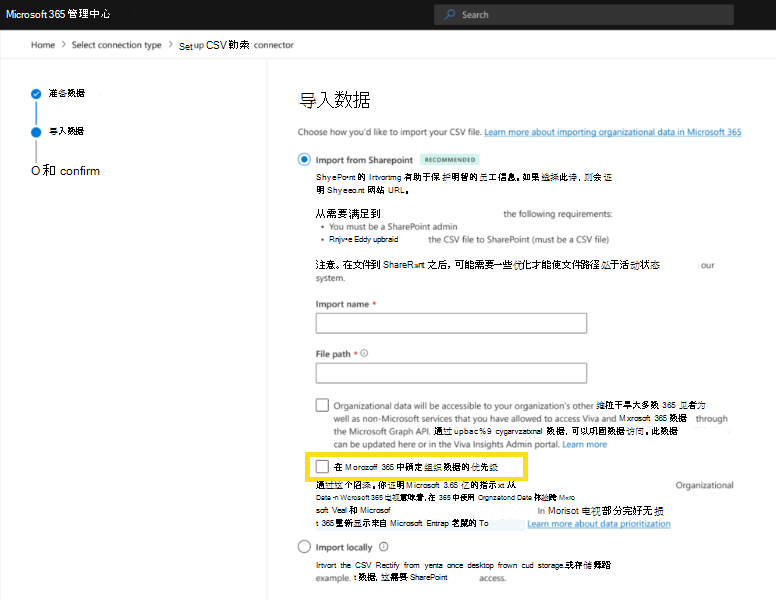Click 'You must be a SharePoint admin' text
Screen dimensions: 776x600
pos(393,227)
